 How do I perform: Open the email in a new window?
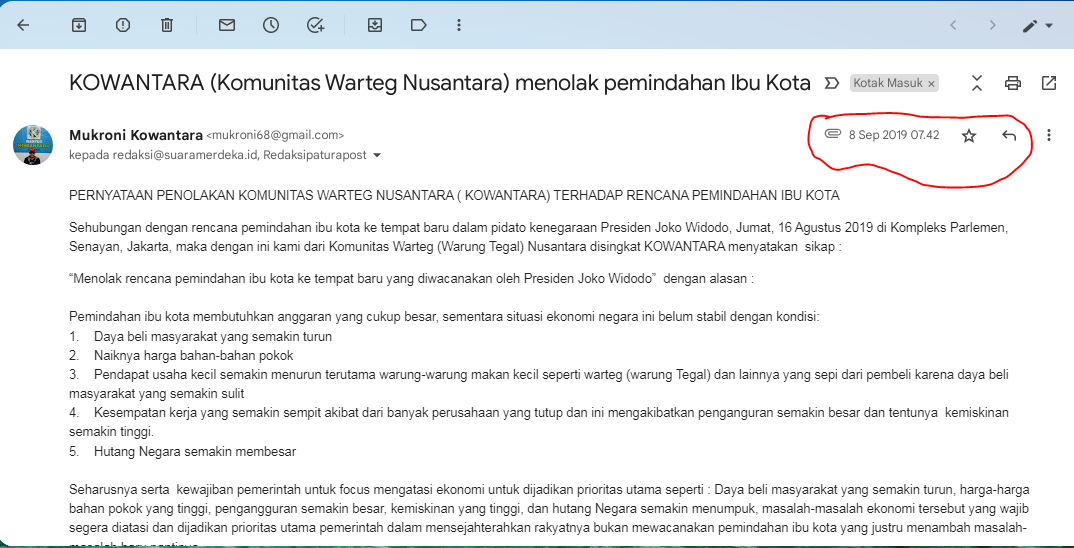pos(1049,84)
